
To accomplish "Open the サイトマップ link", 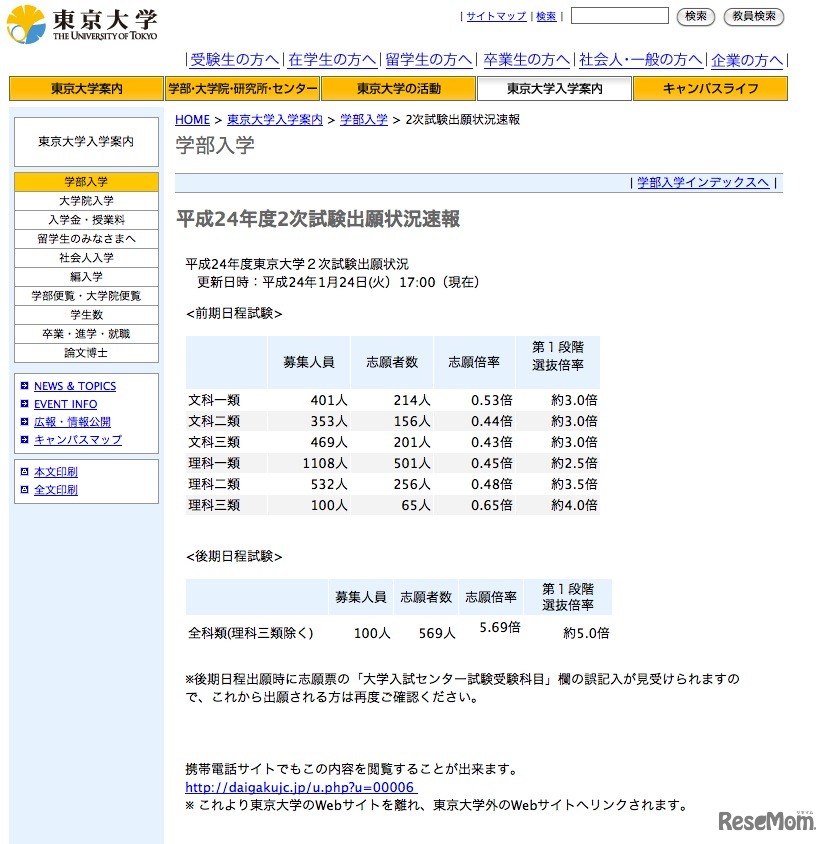I will point(496,16).
